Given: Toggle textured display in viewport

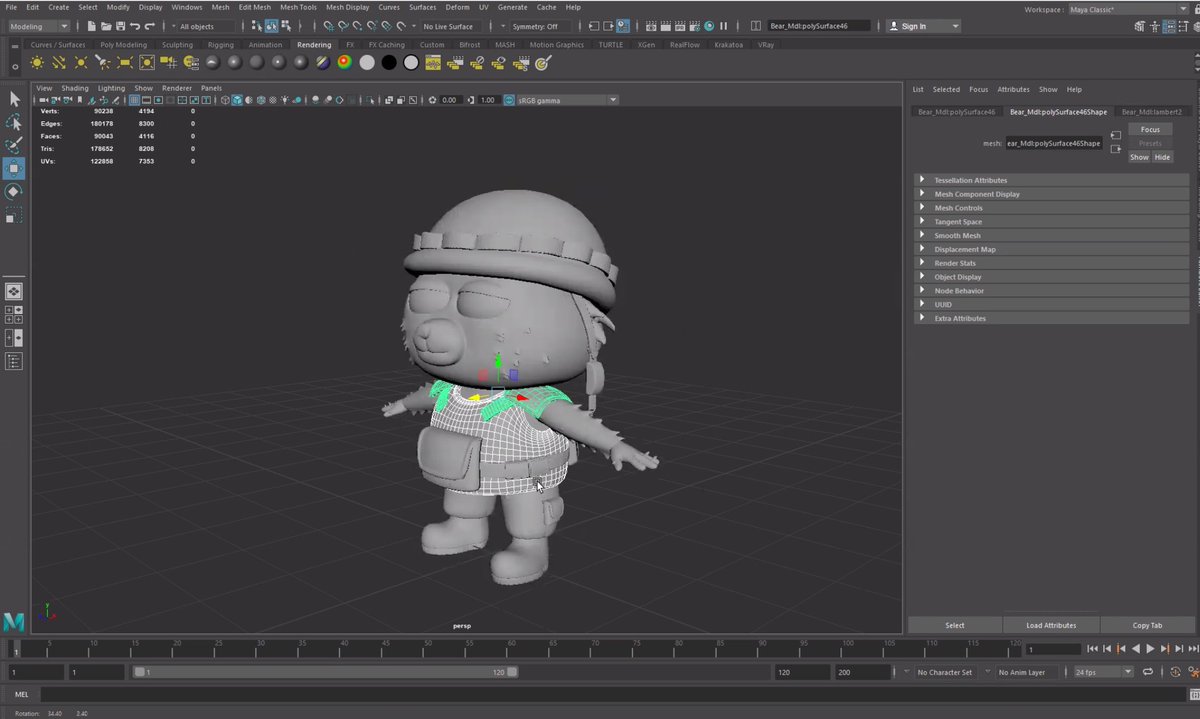Looking at the screenshot, I should pos(273,100).
